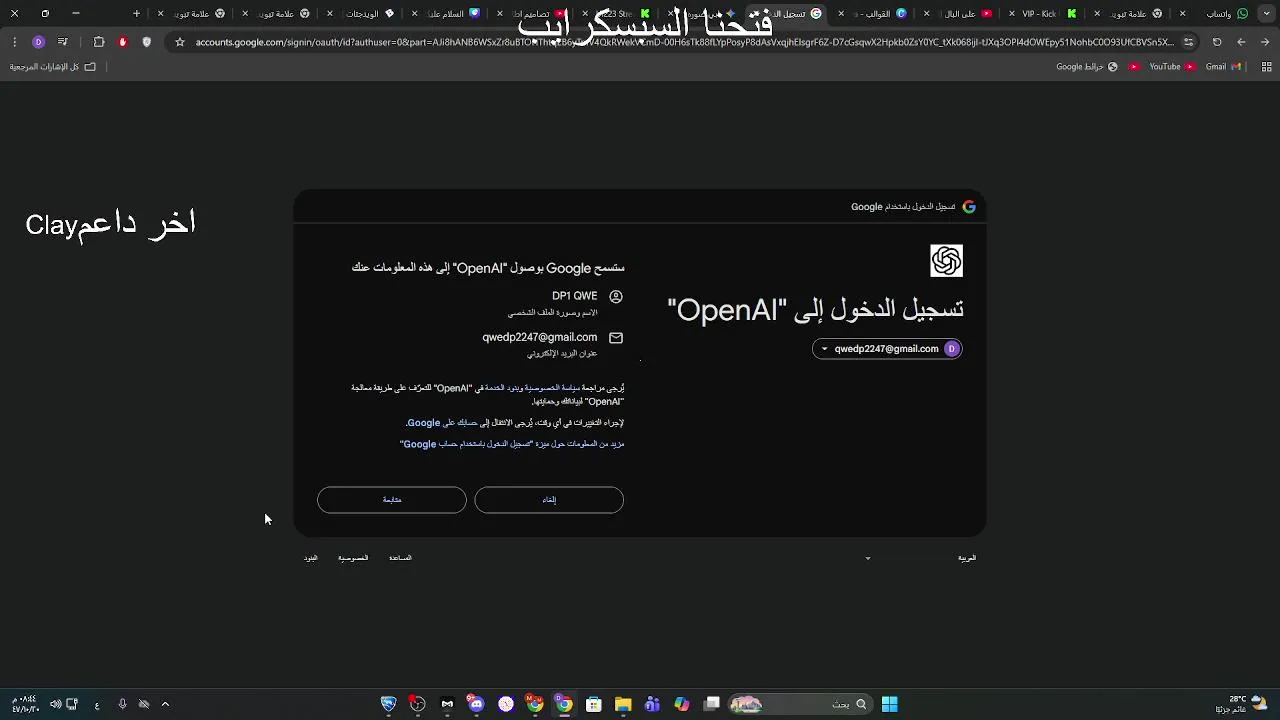
Task: Click the microphone tray icon
Action: click(122, 704)
